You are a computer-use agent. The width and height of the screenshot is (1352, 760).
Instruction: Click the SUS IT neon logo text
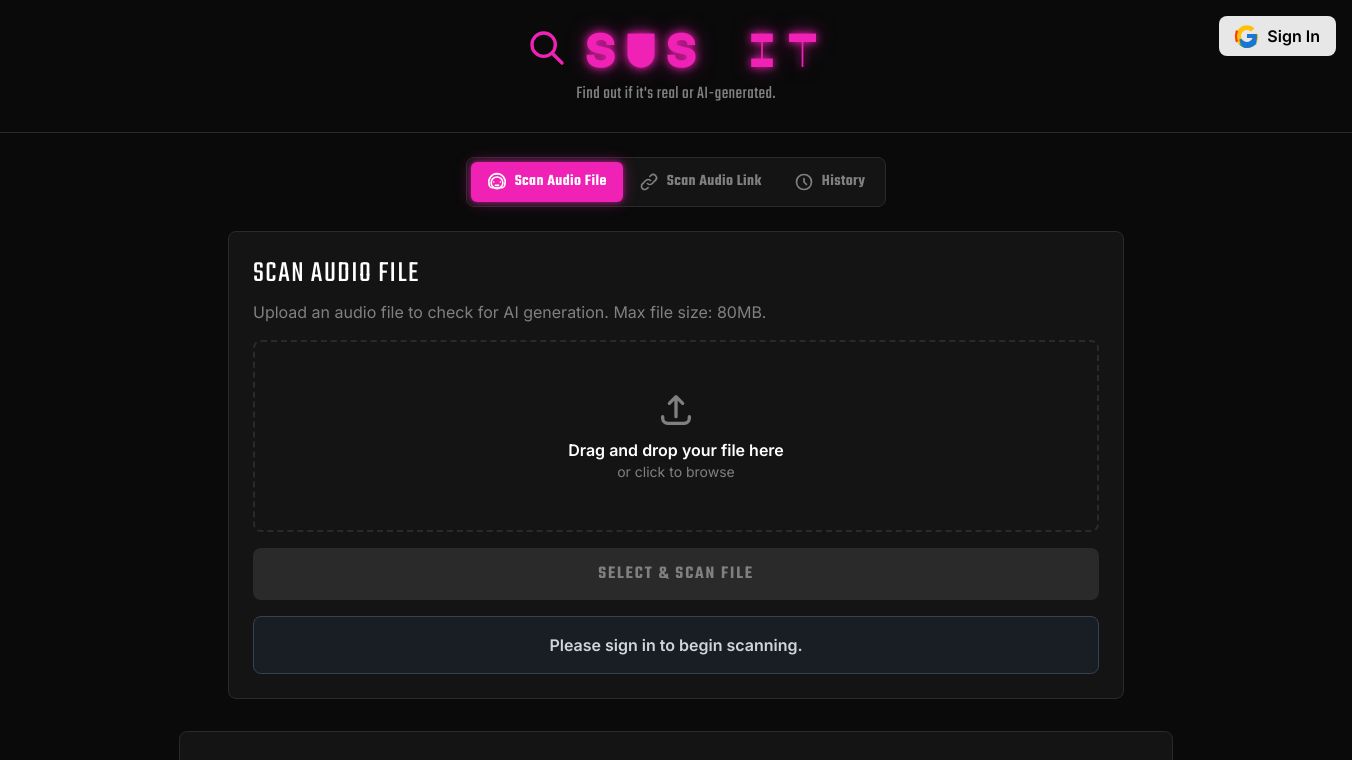(701, 50)
